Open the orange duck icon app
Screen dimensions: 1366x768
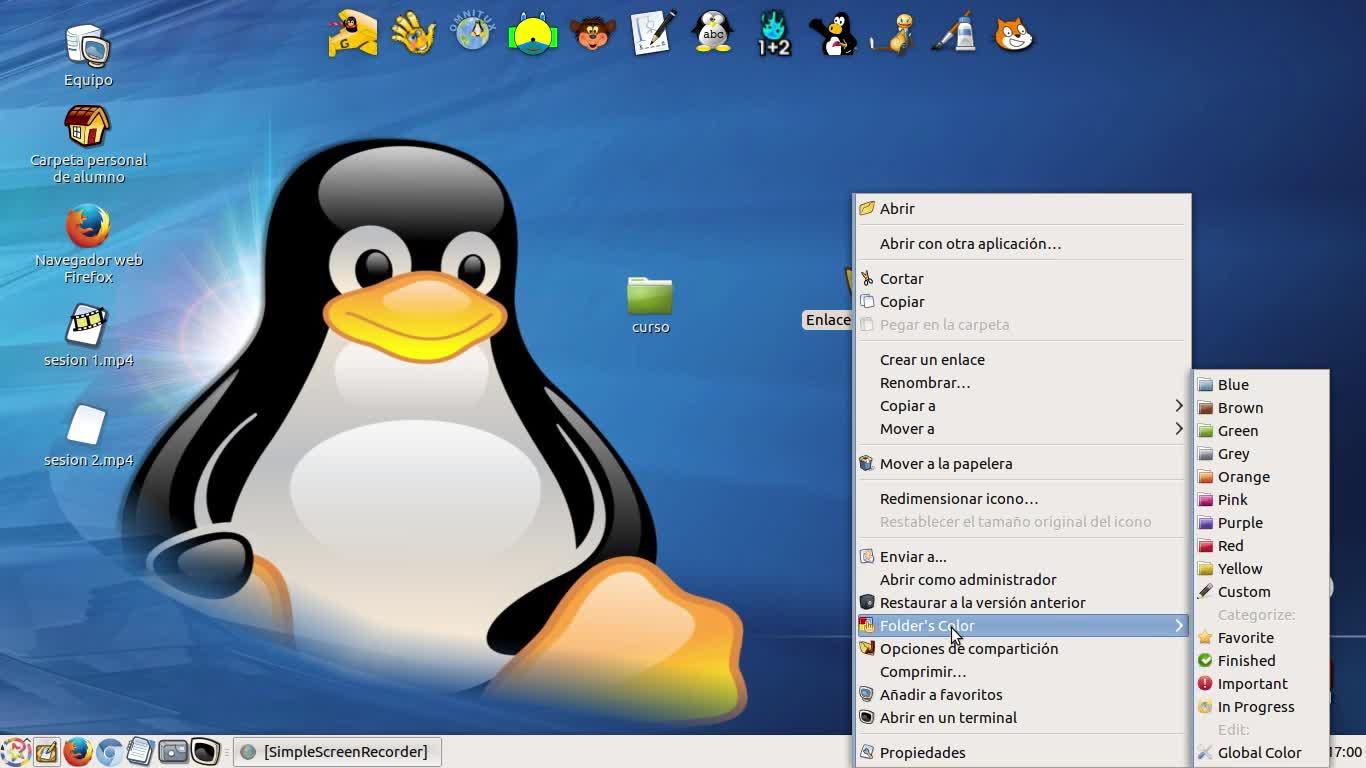click(893, 33)
